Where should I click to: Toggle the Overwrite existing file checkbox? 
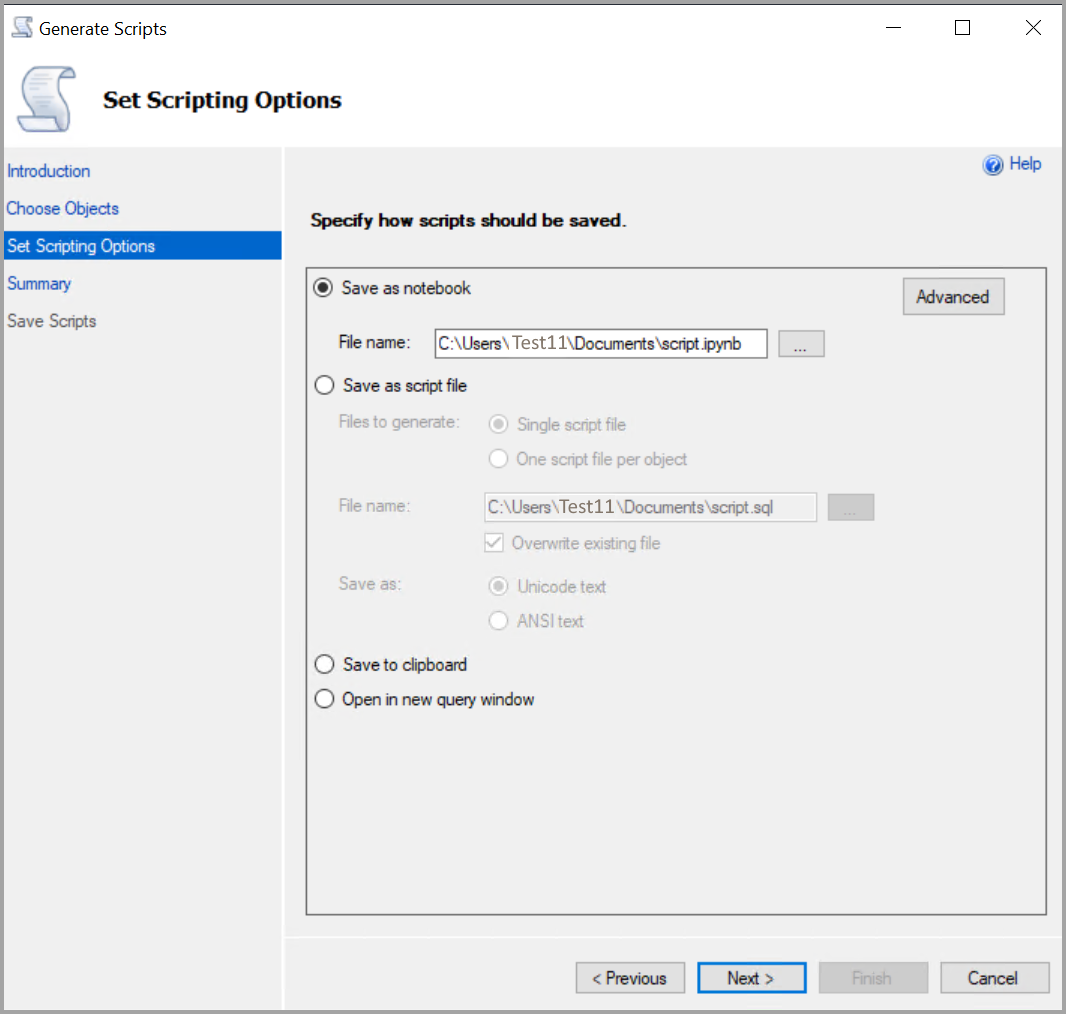click(x=494, y=543)
